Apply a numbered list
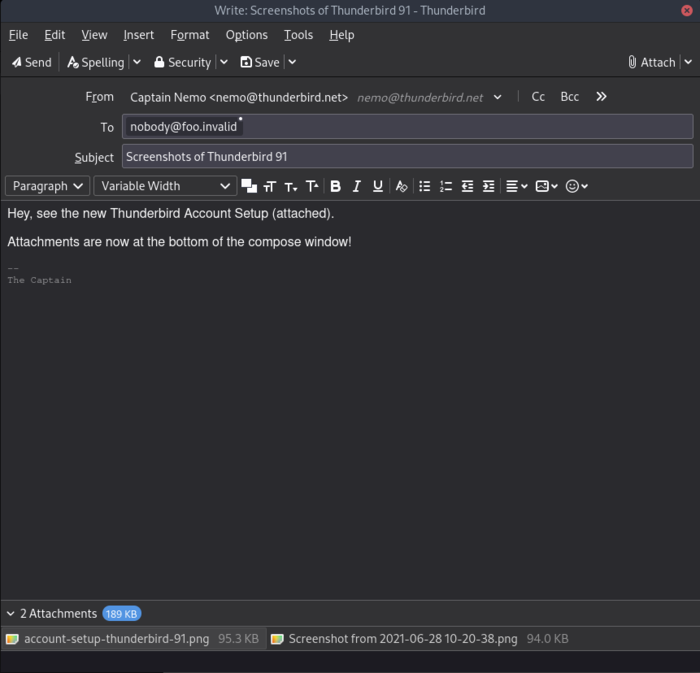This screenshot has height=673, width=700. click(x=446, y=186)
